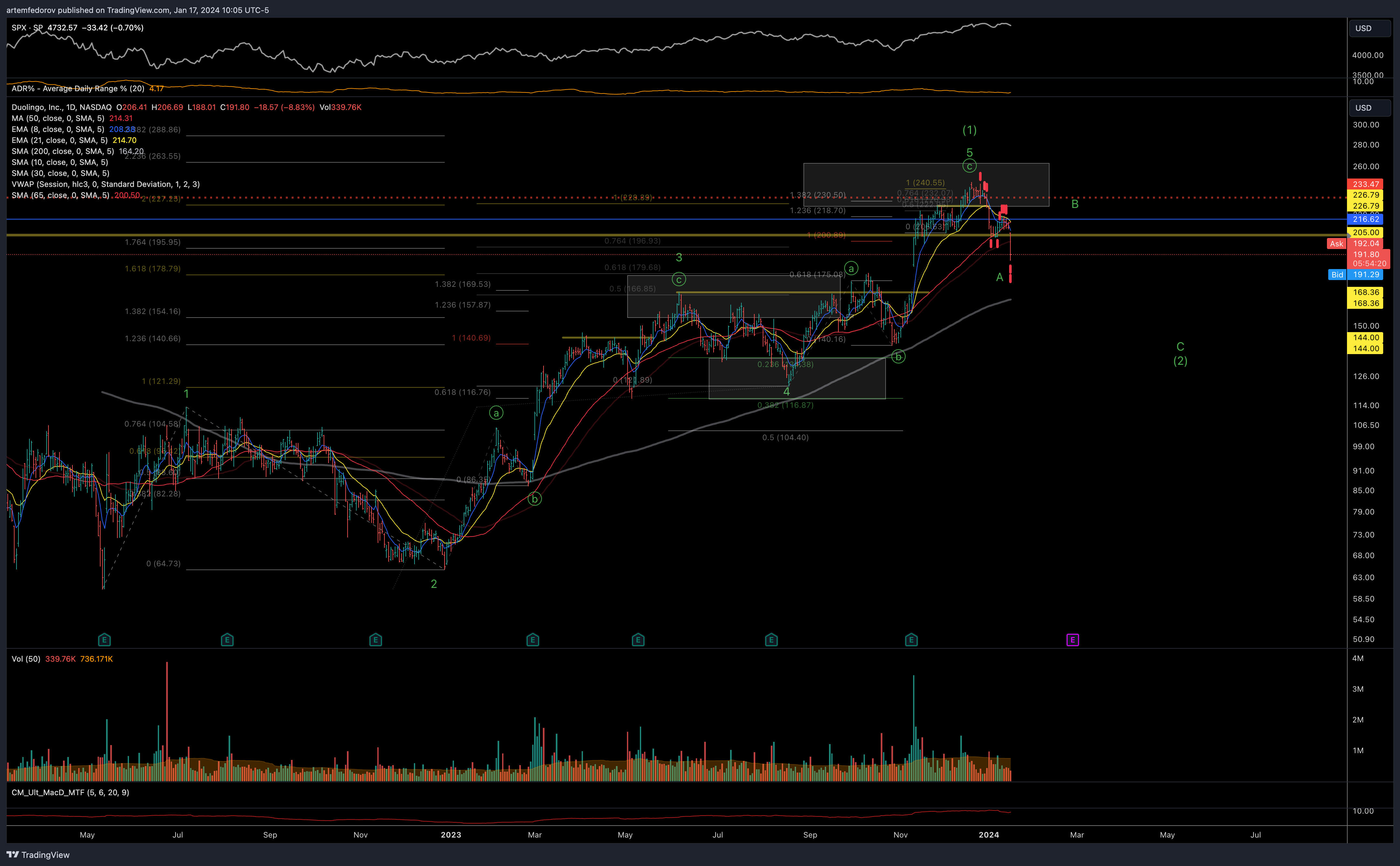Select the green wave 4 label
Screen dimensions: 1400x866
tap(786, 391)
